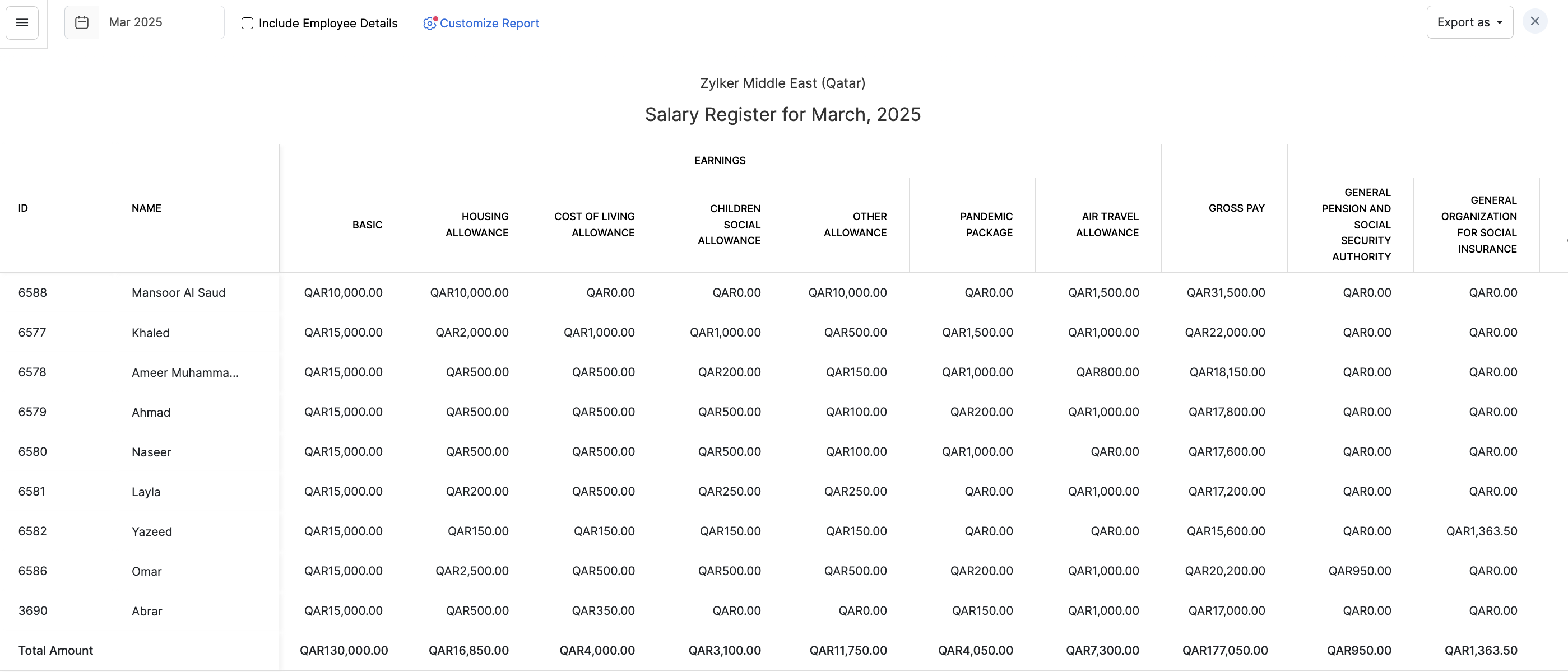Click the Customize Report gear icon
Viewport: 1568px width, 672px height.
(x=430, y=23)
